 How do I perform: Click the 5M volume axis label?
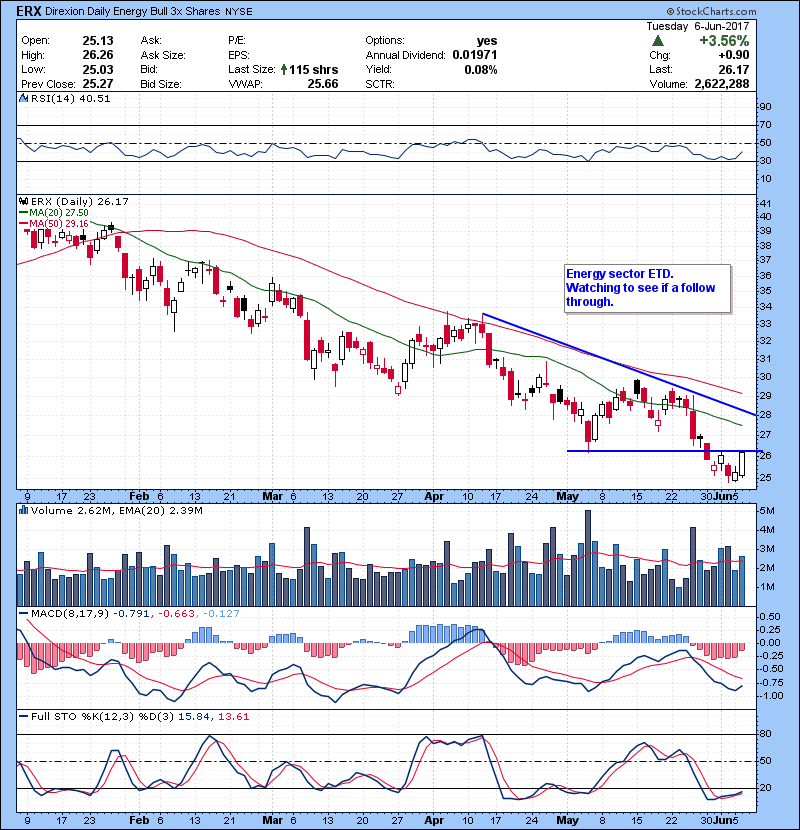767,511
